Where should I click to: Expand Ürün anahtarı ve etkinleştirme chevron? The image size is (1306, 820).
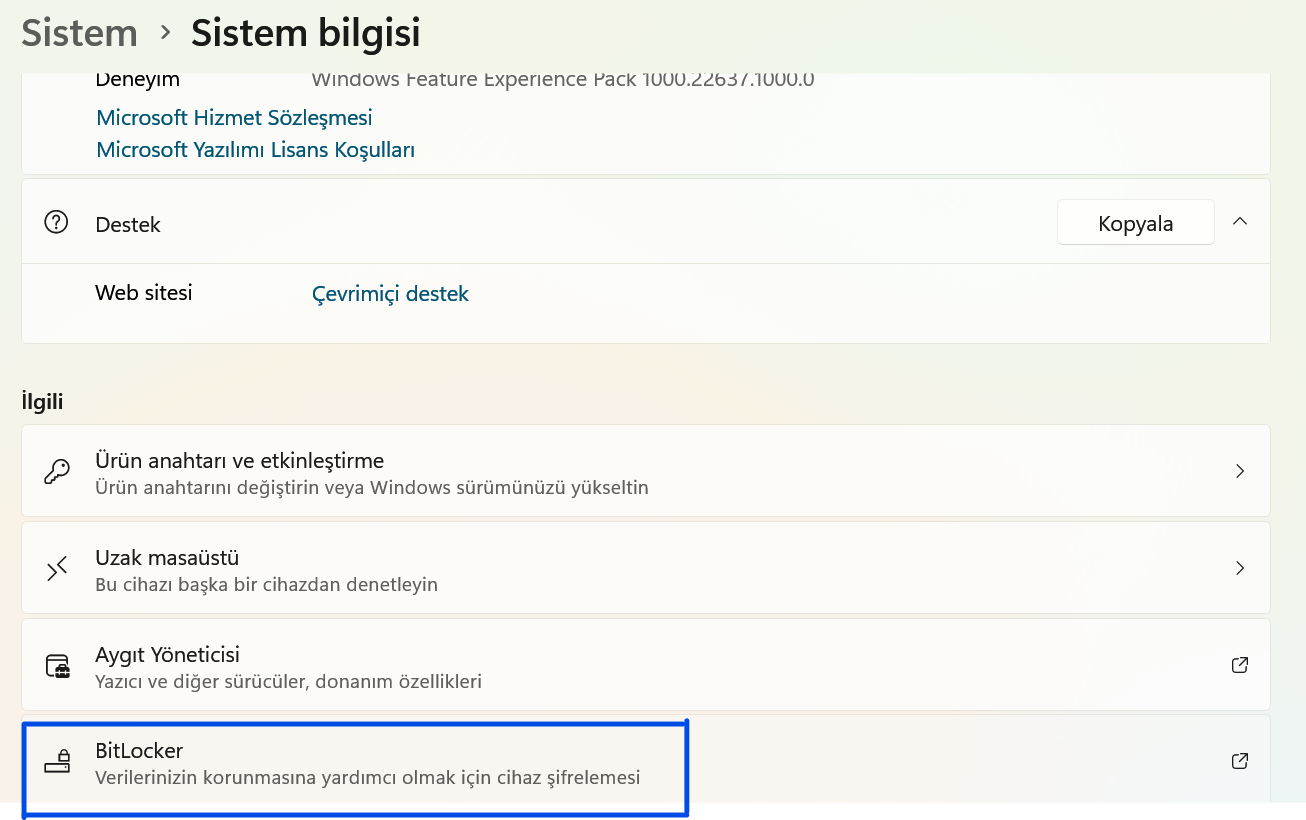point(1240,471)
